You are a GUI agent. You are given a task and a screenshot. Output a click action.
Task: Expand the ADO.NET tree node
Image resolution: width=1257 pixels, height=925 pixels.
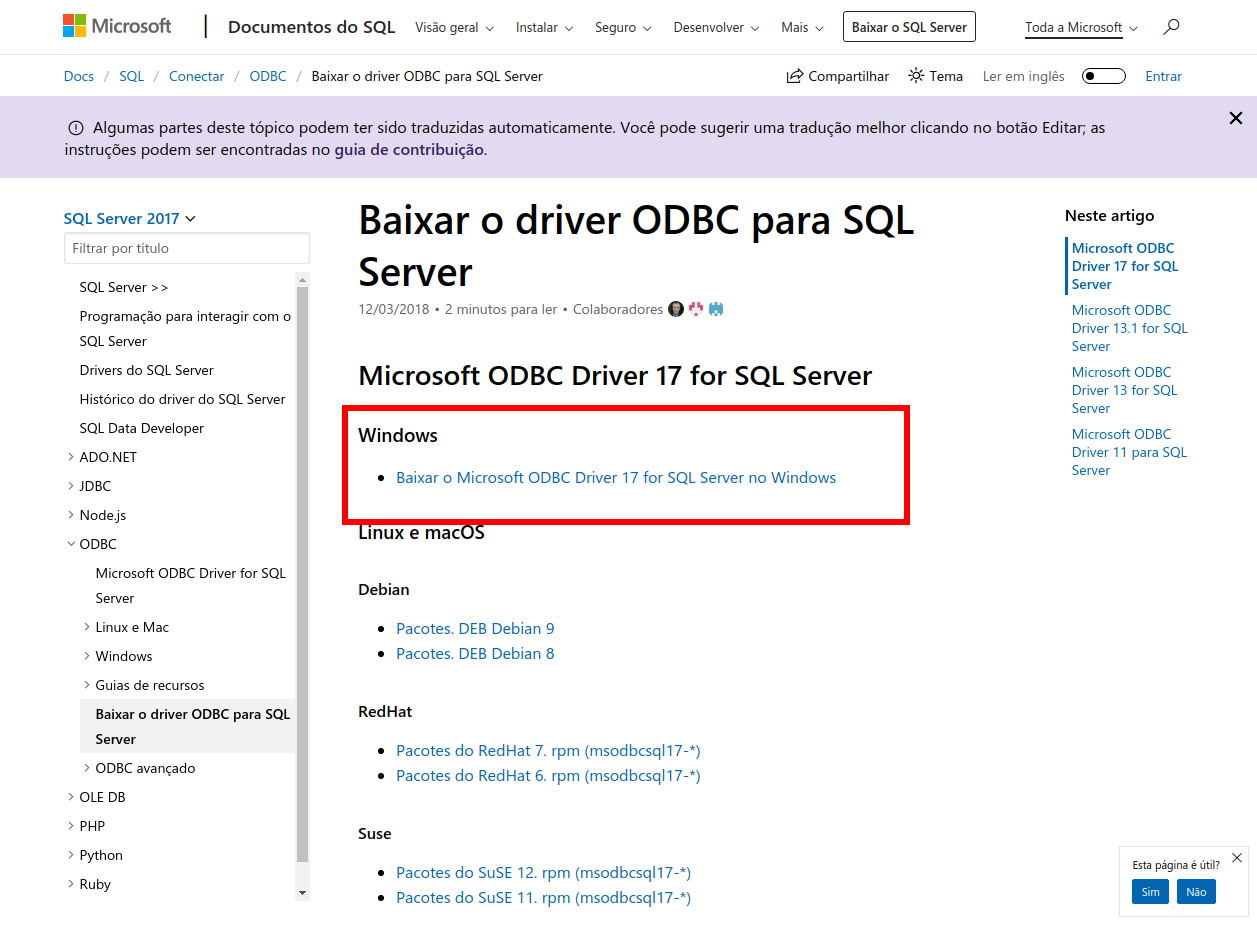[x=71, y=457]
